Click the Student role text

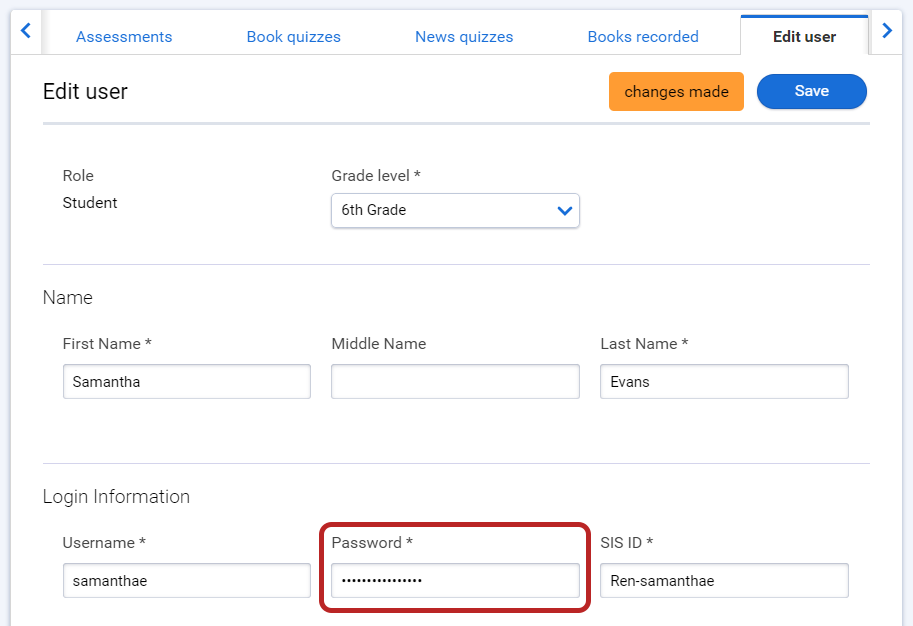(90, 203)
